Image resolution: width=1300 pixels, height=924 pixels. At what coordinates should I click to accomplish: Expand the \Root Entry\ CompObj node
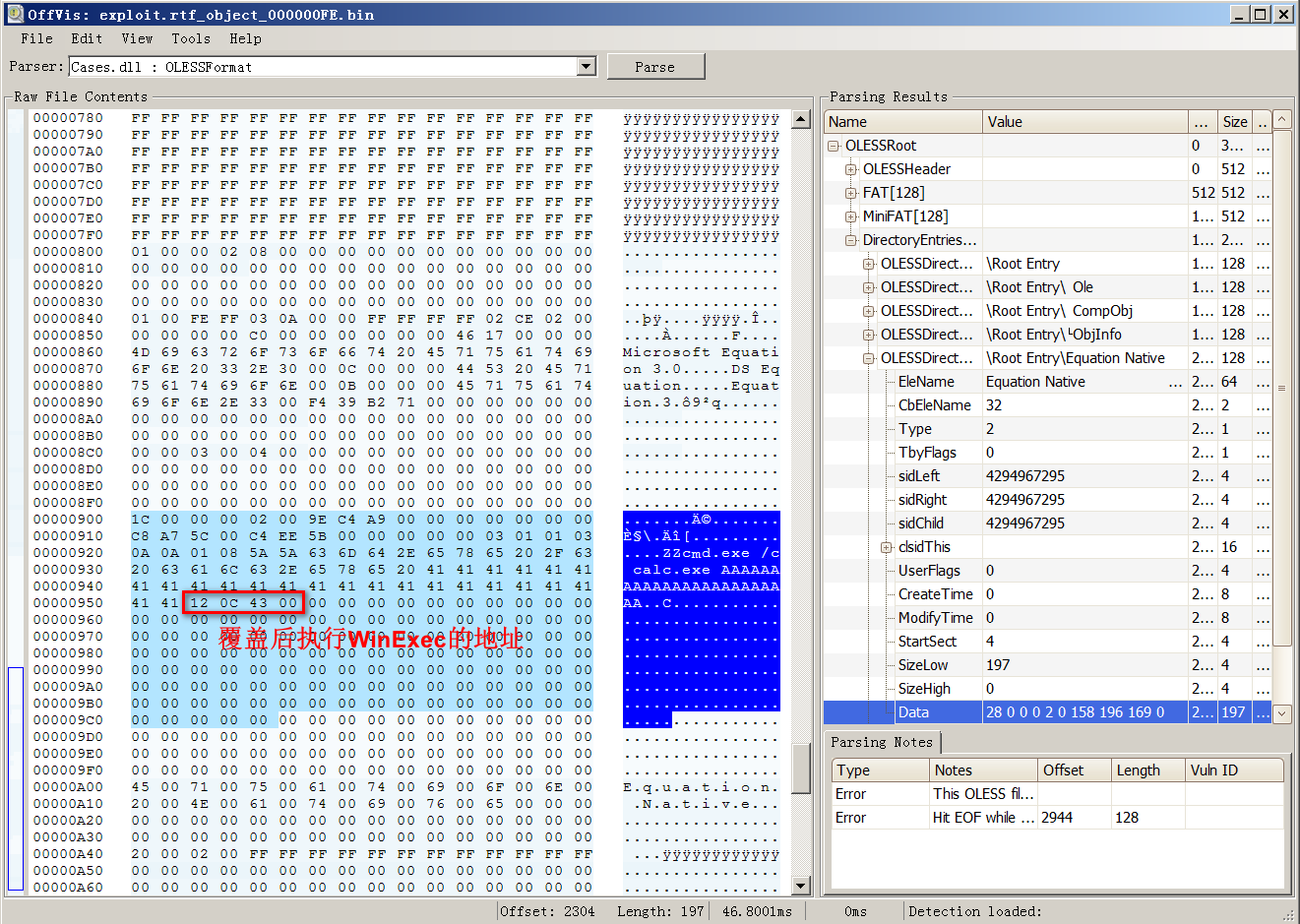(x=869, y=311)
